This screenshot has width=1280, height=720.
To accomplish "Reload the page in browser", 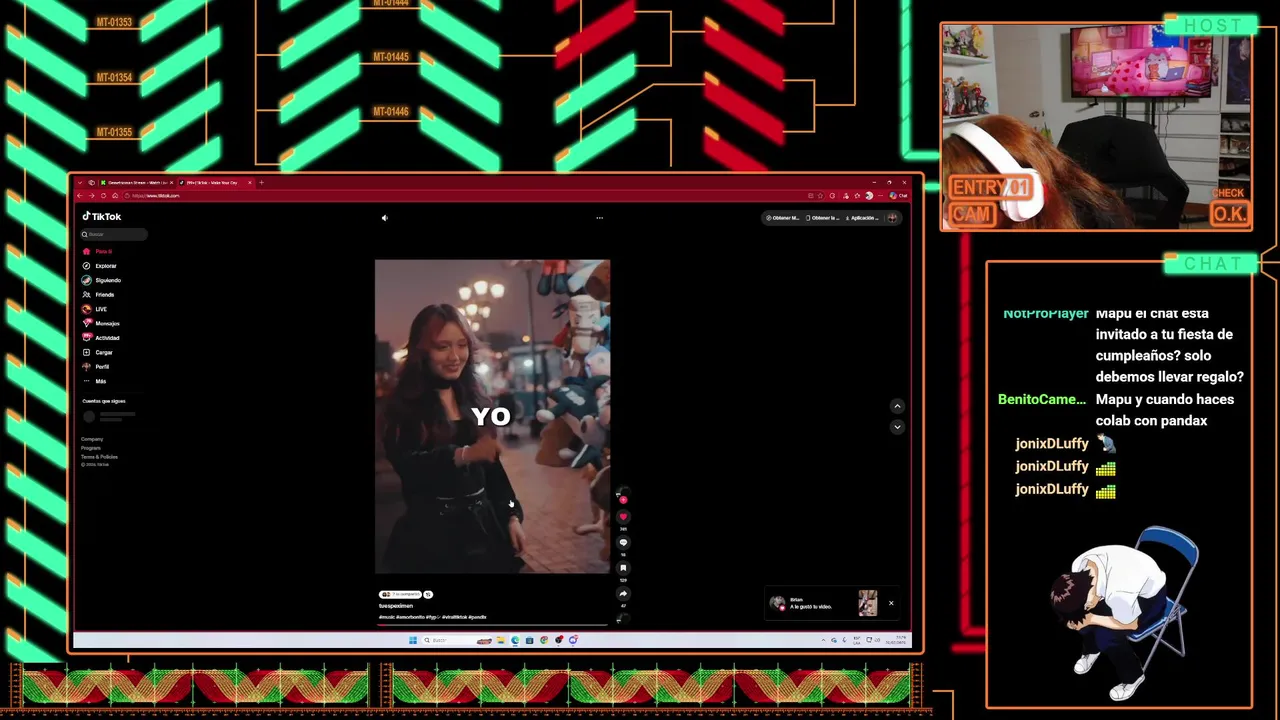I will 103,196.
